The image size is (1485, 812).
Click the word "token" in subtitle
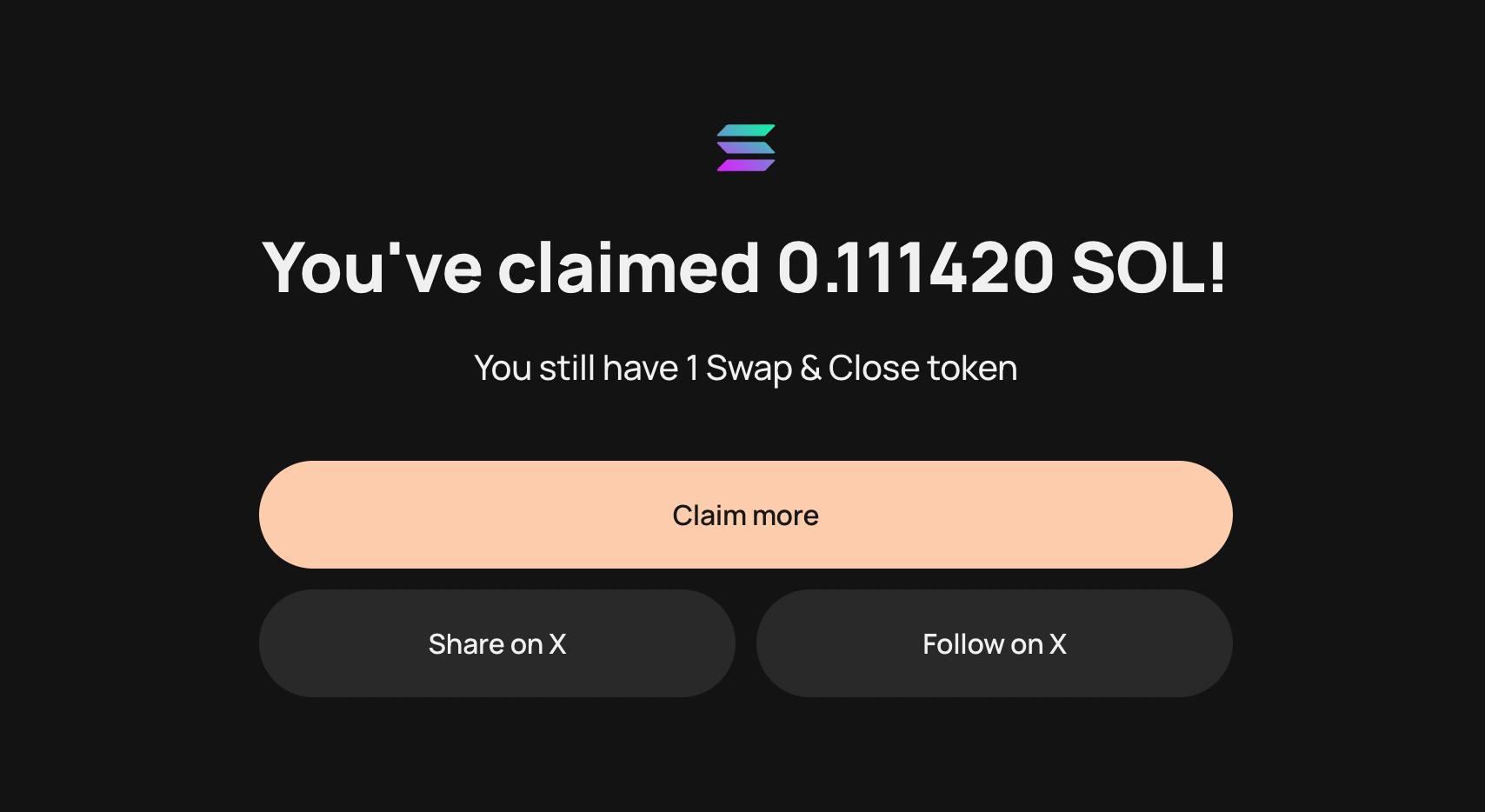971,368
